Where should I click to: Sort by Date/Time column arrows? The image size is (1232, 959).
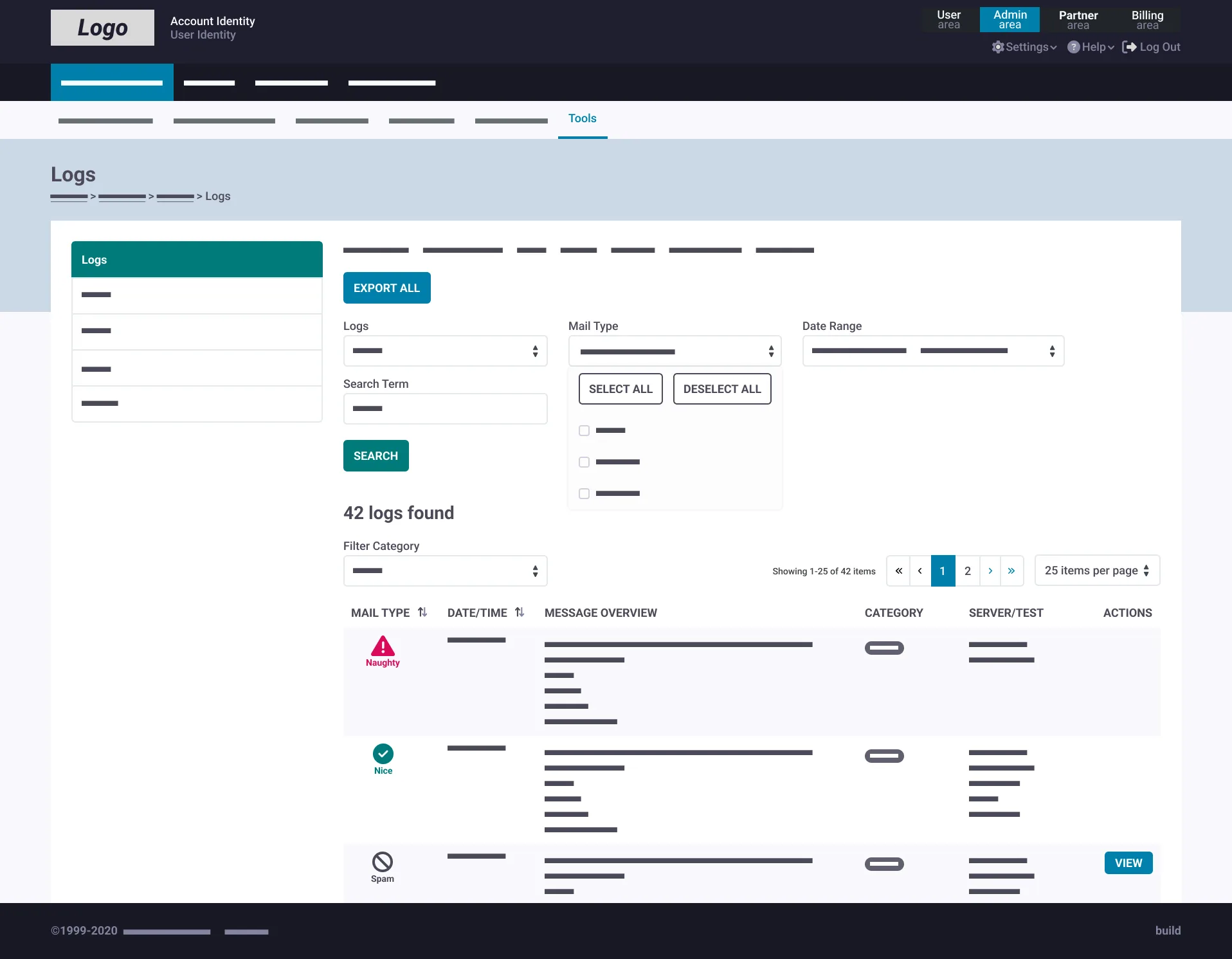pos(520,612)
